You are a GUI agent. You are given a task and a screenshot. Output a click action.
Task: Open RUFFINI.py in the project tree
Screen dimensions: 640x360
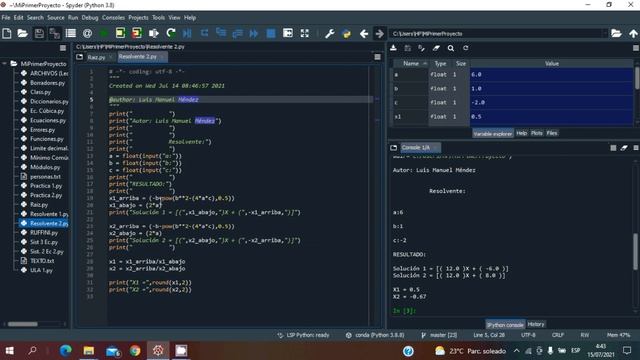(x=44, y=233)
